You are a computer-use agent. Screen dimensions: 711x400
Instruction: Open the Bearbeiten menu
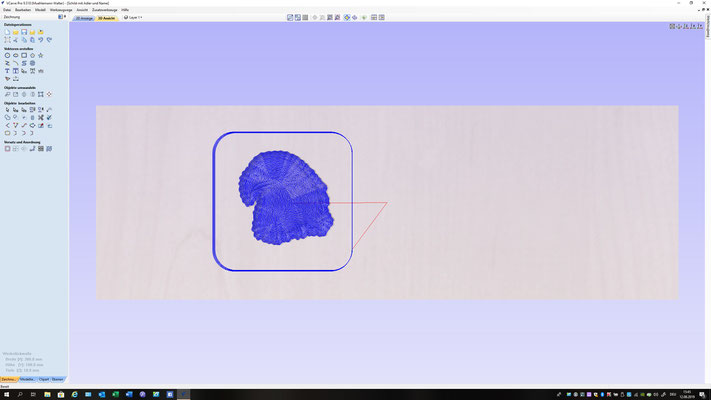tap(23, 10)
